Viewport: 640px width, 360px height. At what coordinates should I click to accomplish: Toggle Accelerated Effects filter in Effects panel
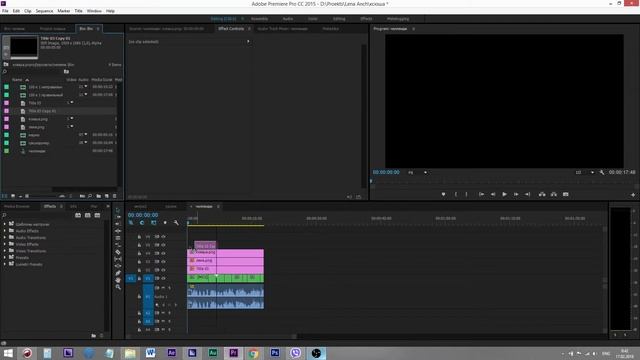pyautogui.click(x=78, y=215)
